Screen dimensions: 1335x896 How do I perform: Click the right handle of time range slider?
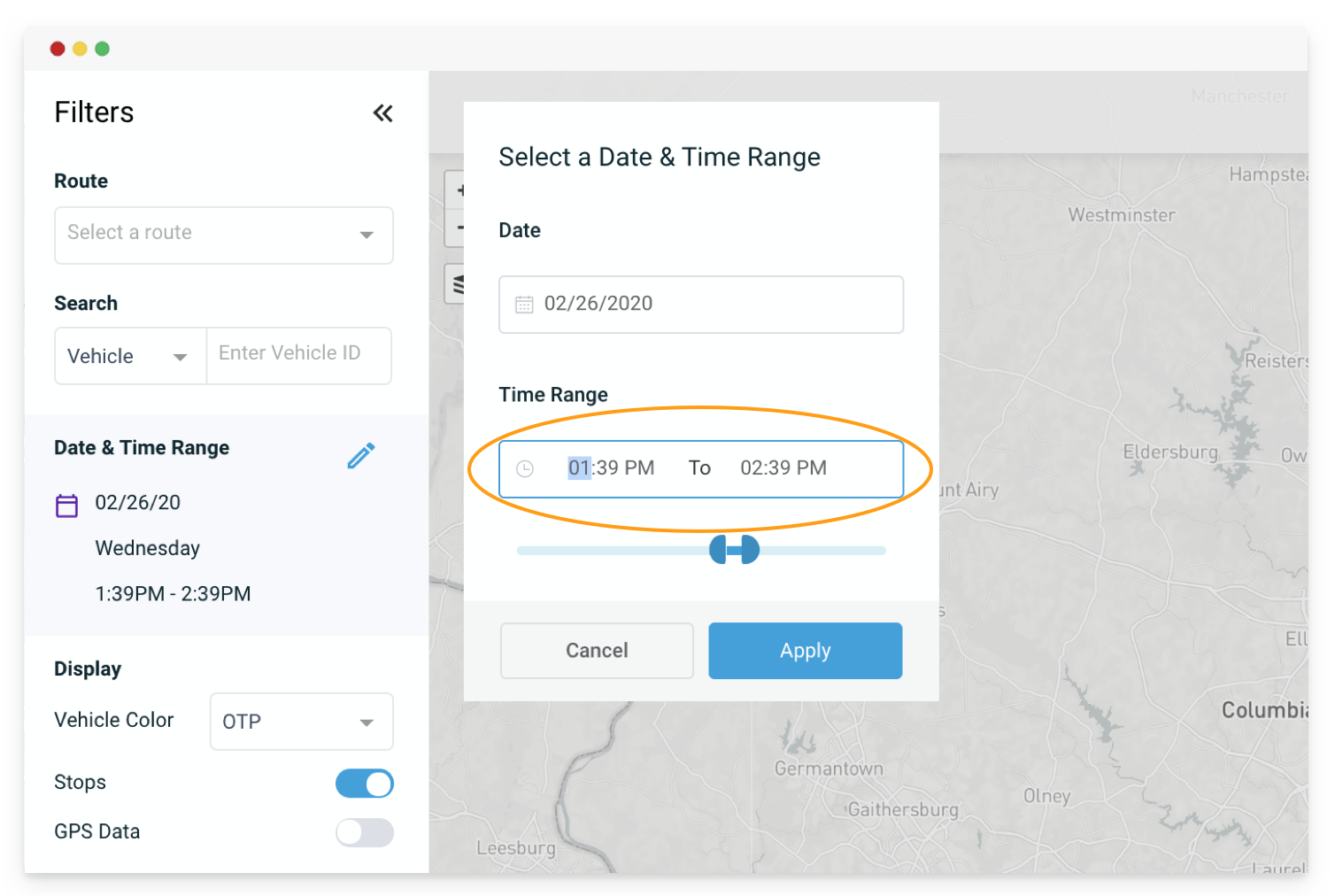click(749, 550)
